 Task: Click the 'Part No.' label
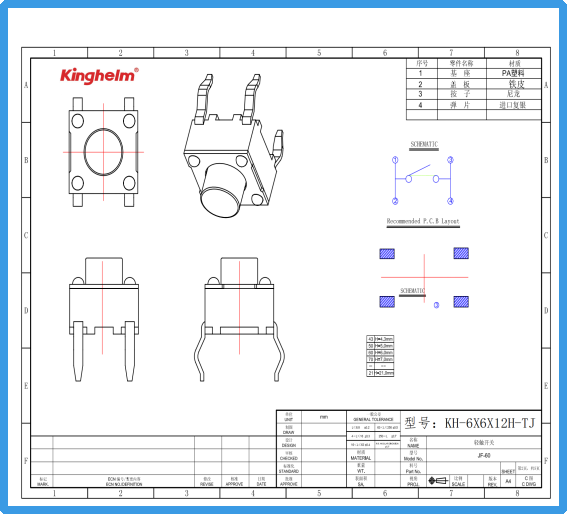[413, 471]
